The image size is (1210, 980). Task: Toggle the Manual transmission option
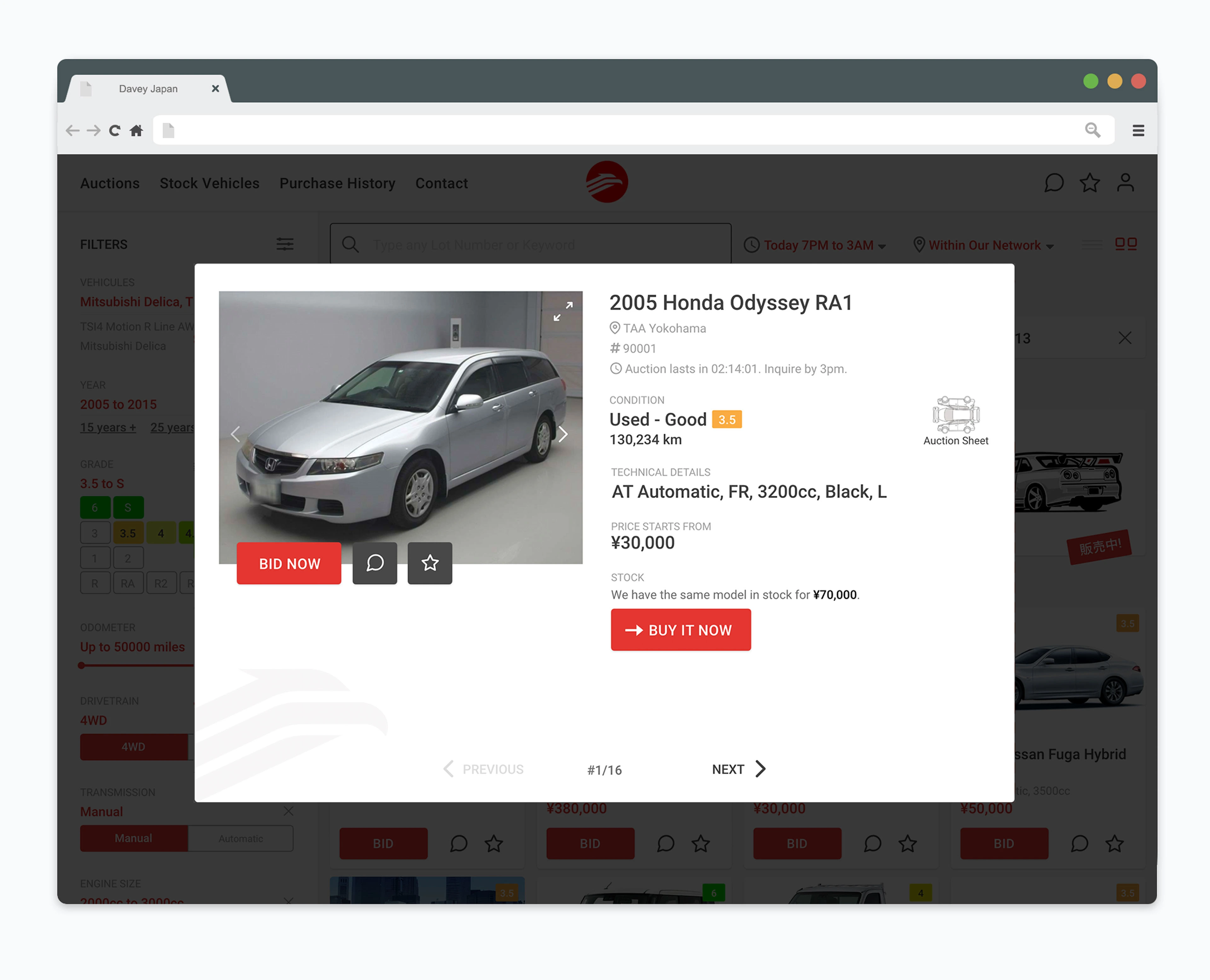[x=134, y=838]
